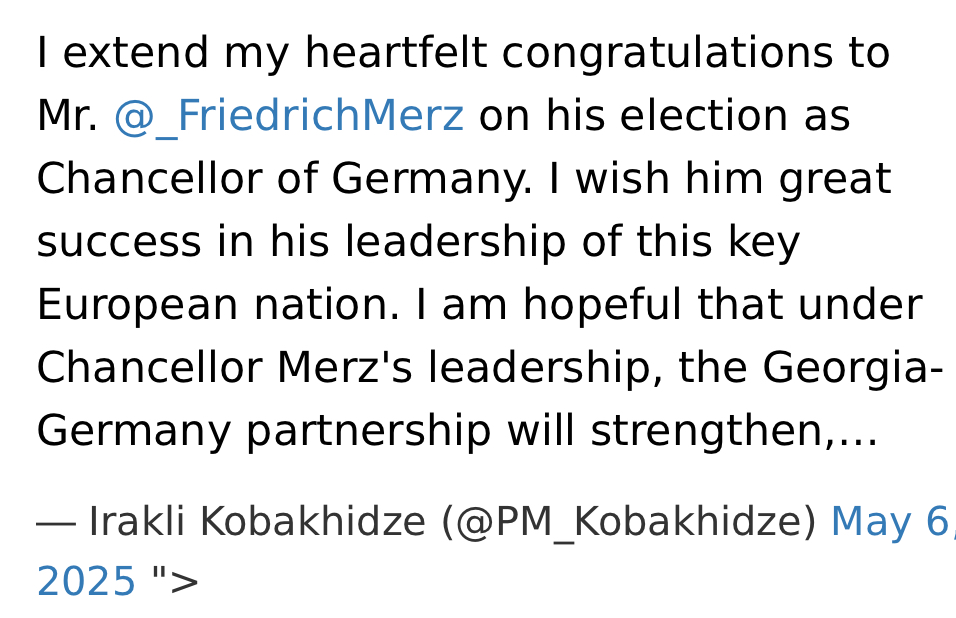Click the author name Irakli Kobakhidze
This screenshot has height=618, width=956.
click(257, 522)
